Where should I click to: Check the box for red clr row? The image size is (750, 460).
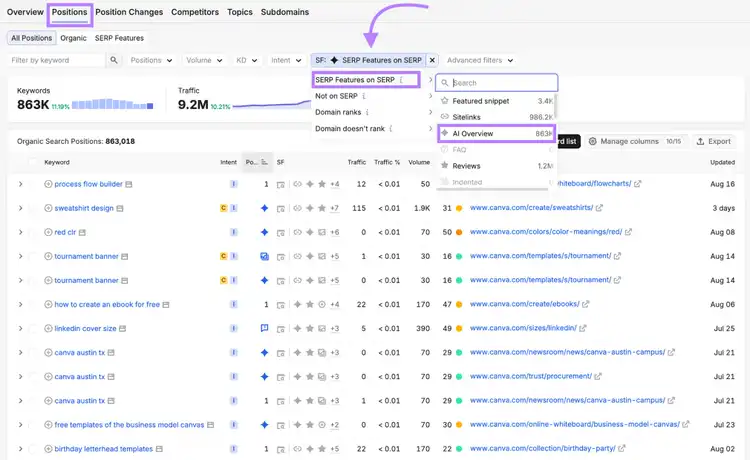(33, 232)
